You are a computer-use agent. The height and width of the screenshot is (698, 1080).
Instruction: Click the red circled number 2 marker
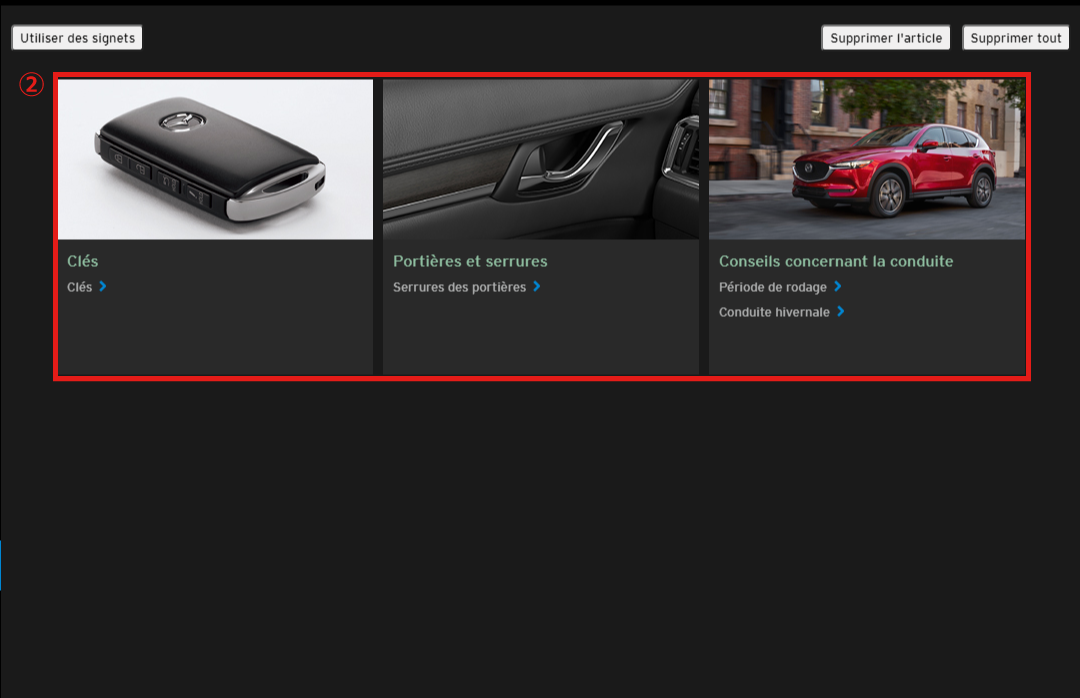pyautogui.click(x=32, y=85)
